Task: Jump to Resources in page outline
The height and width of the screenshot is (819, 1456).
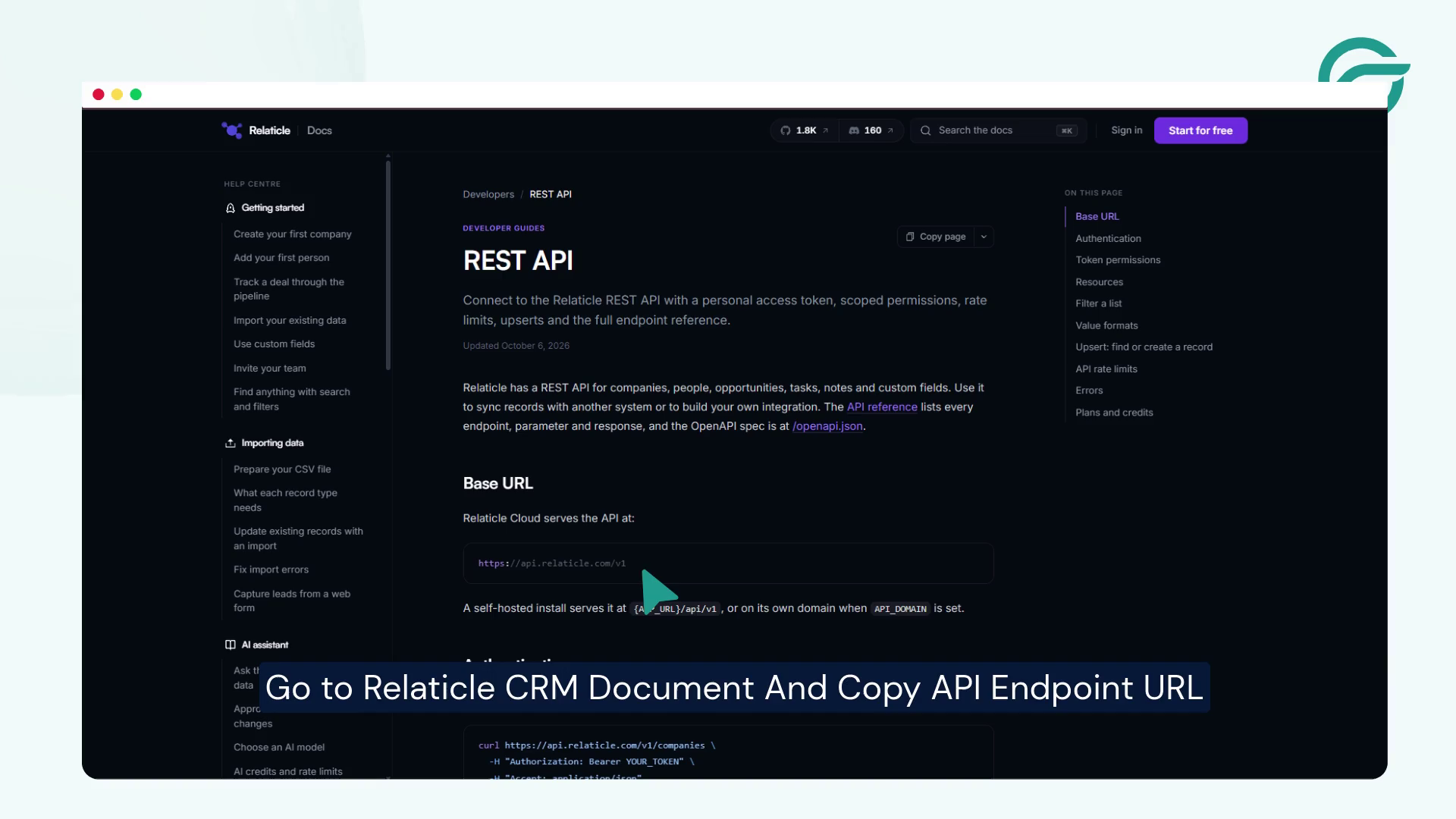Action: tap(1099, 282)
